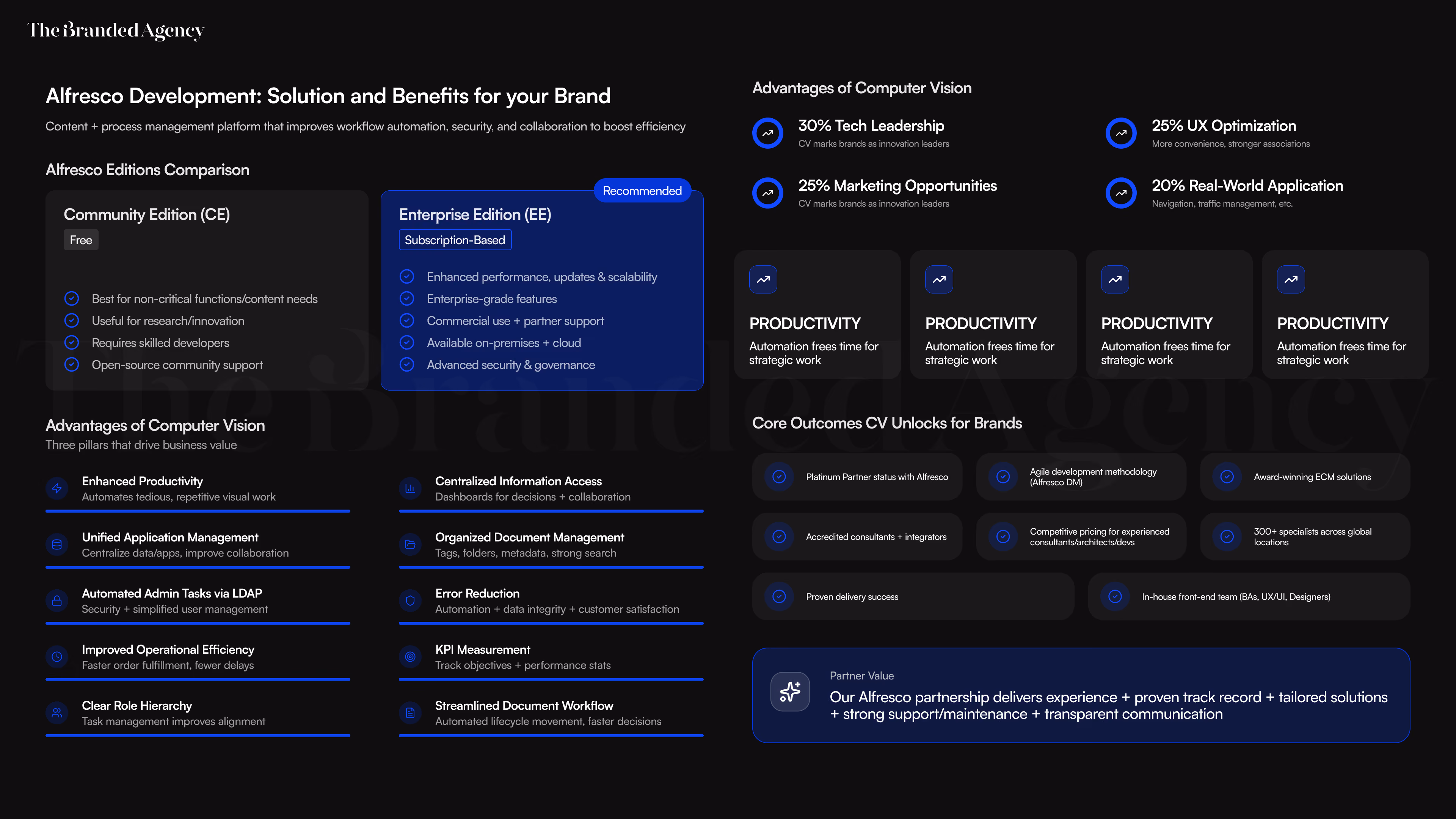Click the main Alfresco Development title

pyautogui.click(x=328, y=97)
